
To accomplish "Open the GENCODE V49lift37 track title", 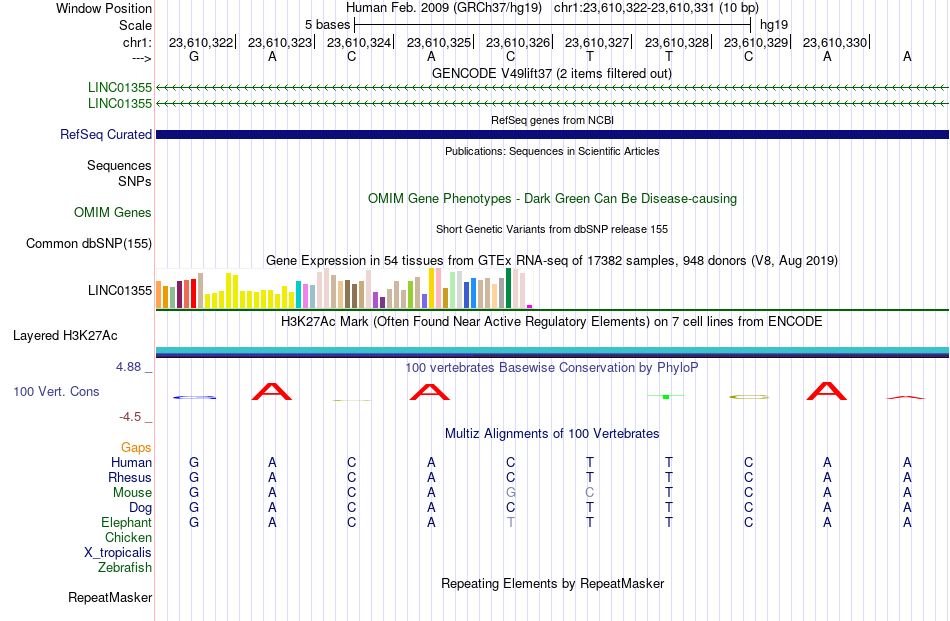I will coord(551,73).
